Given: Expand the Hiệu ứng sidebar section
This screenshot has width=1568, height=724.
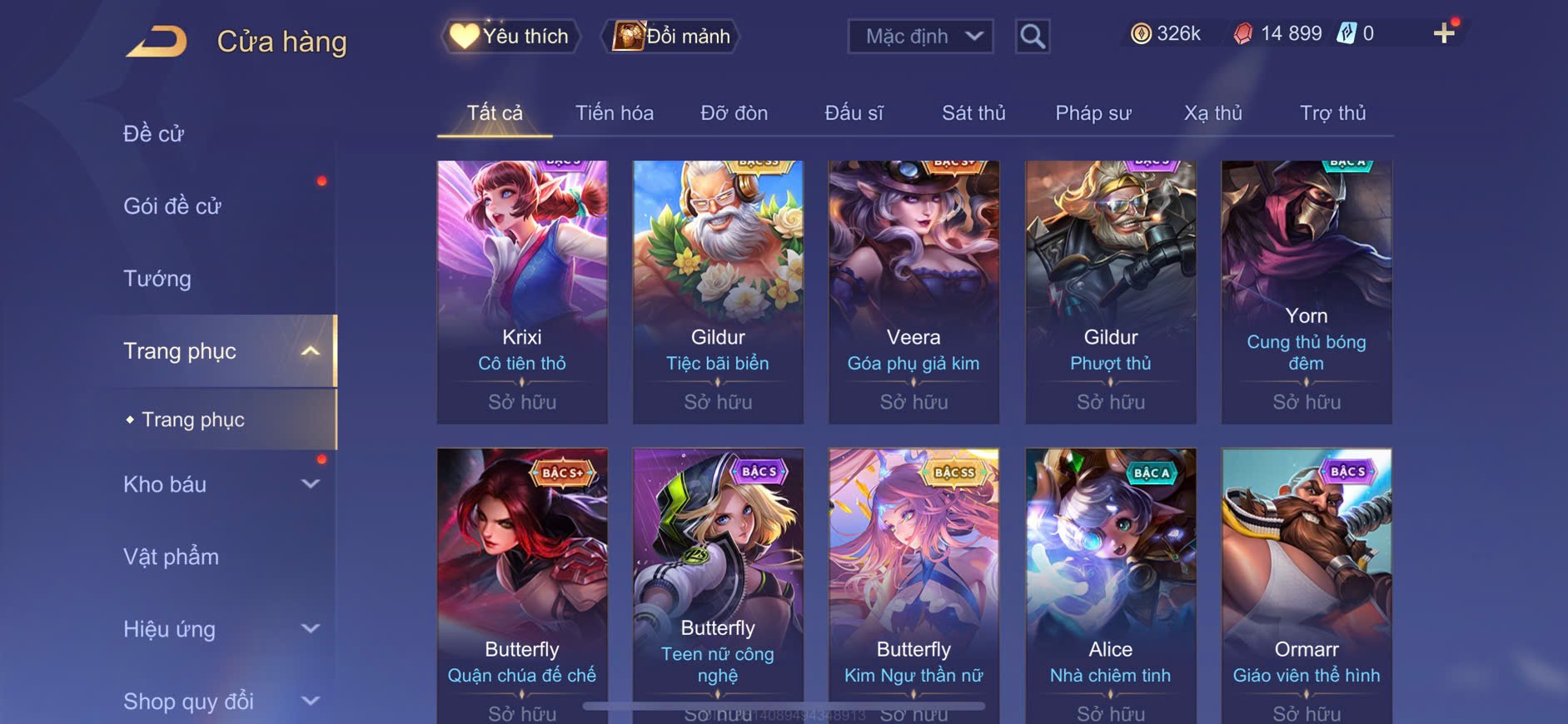Looking at the screenshot, I should (311, 628).
